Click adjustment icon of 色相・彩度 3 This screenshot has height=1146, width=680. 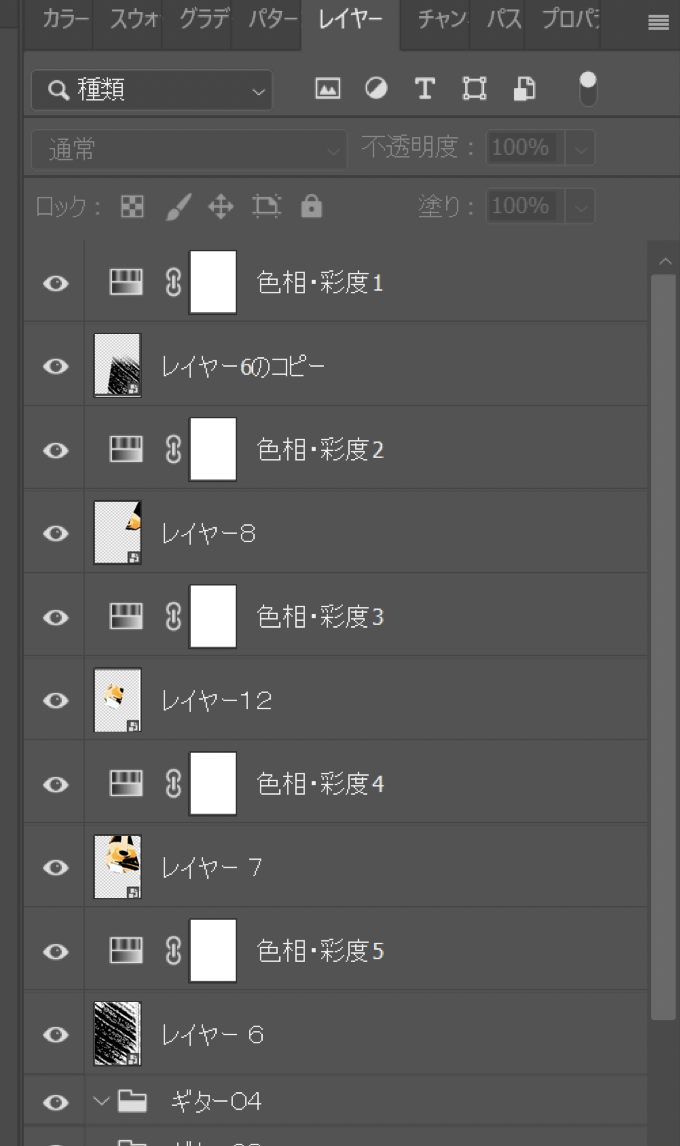click(x=126, y=616)
